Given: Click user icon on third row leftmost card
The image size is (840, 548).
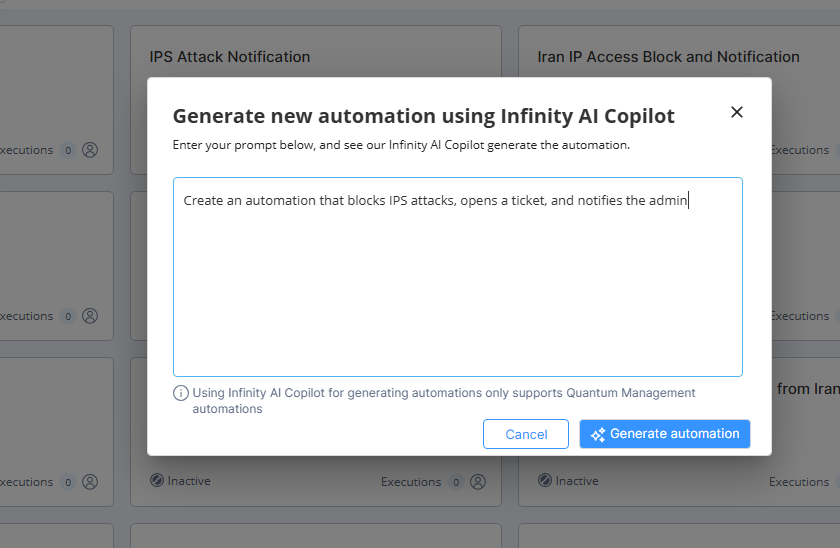Looking at the screenshot, I should pyautogui.click(x=90, y=482).
